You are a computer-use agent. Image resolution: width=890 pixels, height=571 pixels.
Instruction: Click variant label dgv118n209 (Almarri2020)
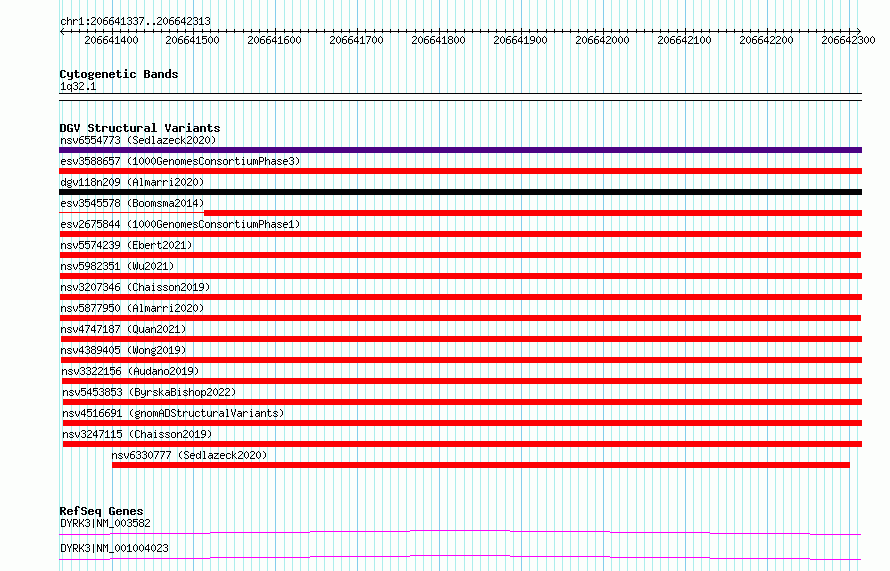[x=132, y=182]
